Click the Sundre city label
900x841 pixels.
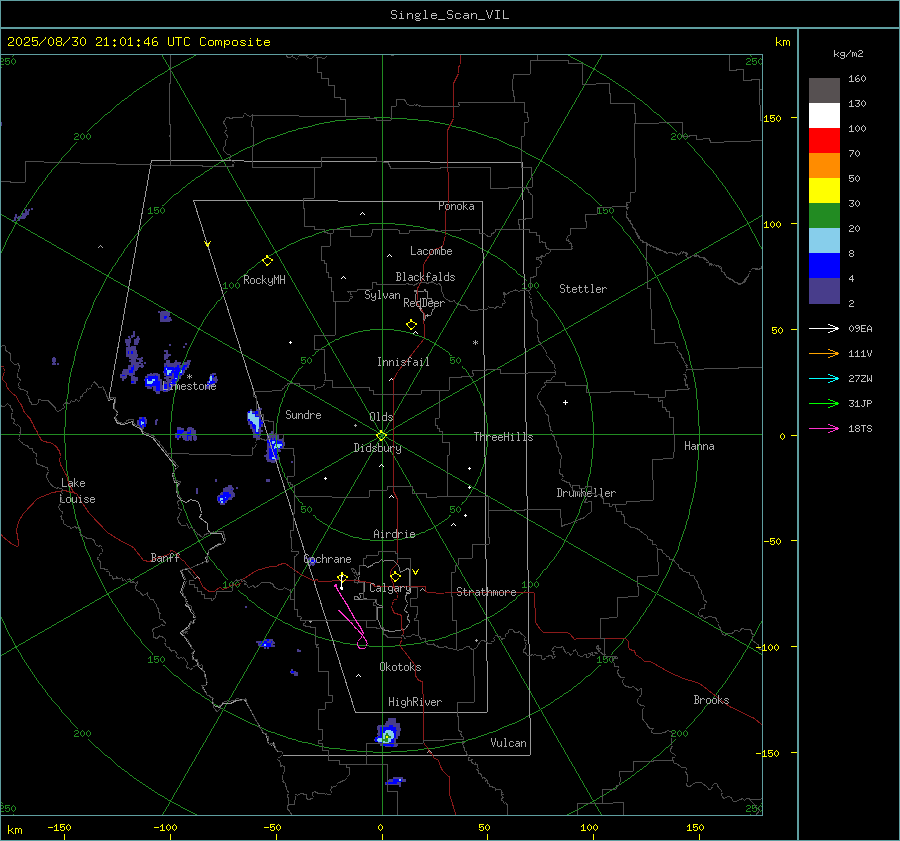click(x=303, y=415)
